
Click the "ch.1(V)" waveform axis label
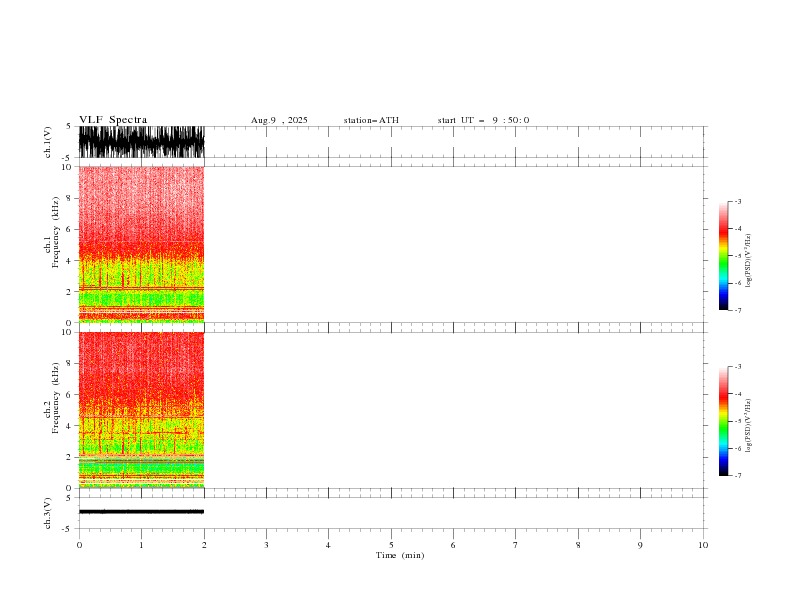pyautogui.click(x=48, y=142)
